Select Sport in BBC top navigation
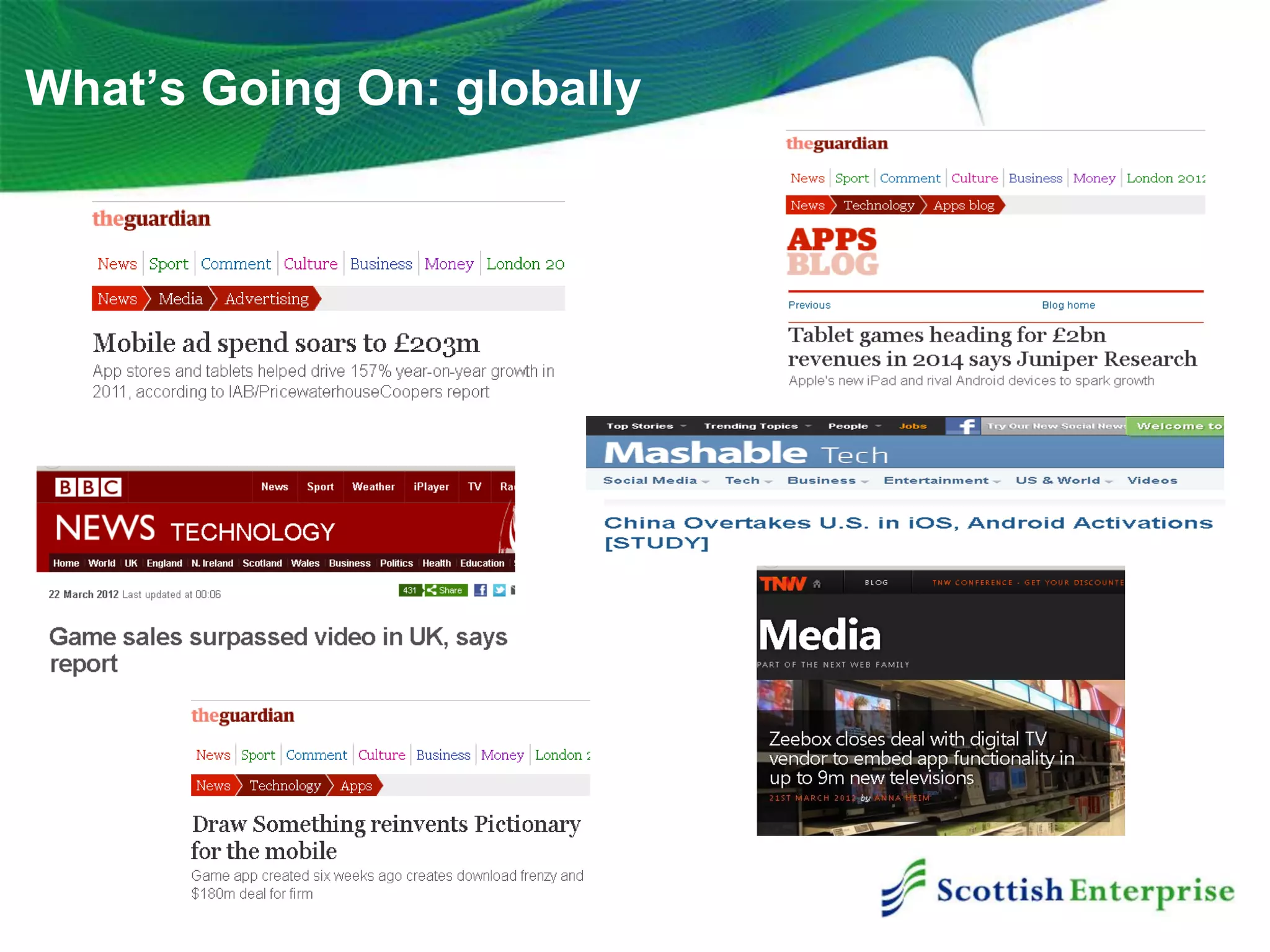This screenshot has height=952, width=1270. point(320,487)
